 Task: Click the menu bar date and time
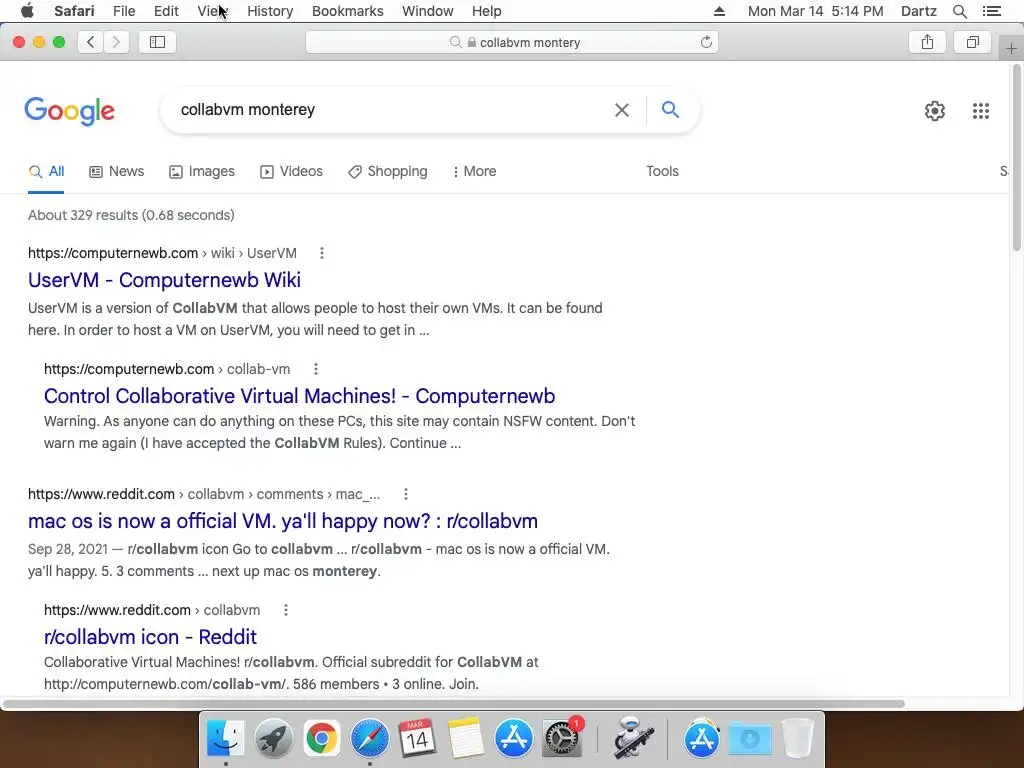click(816, 11)
